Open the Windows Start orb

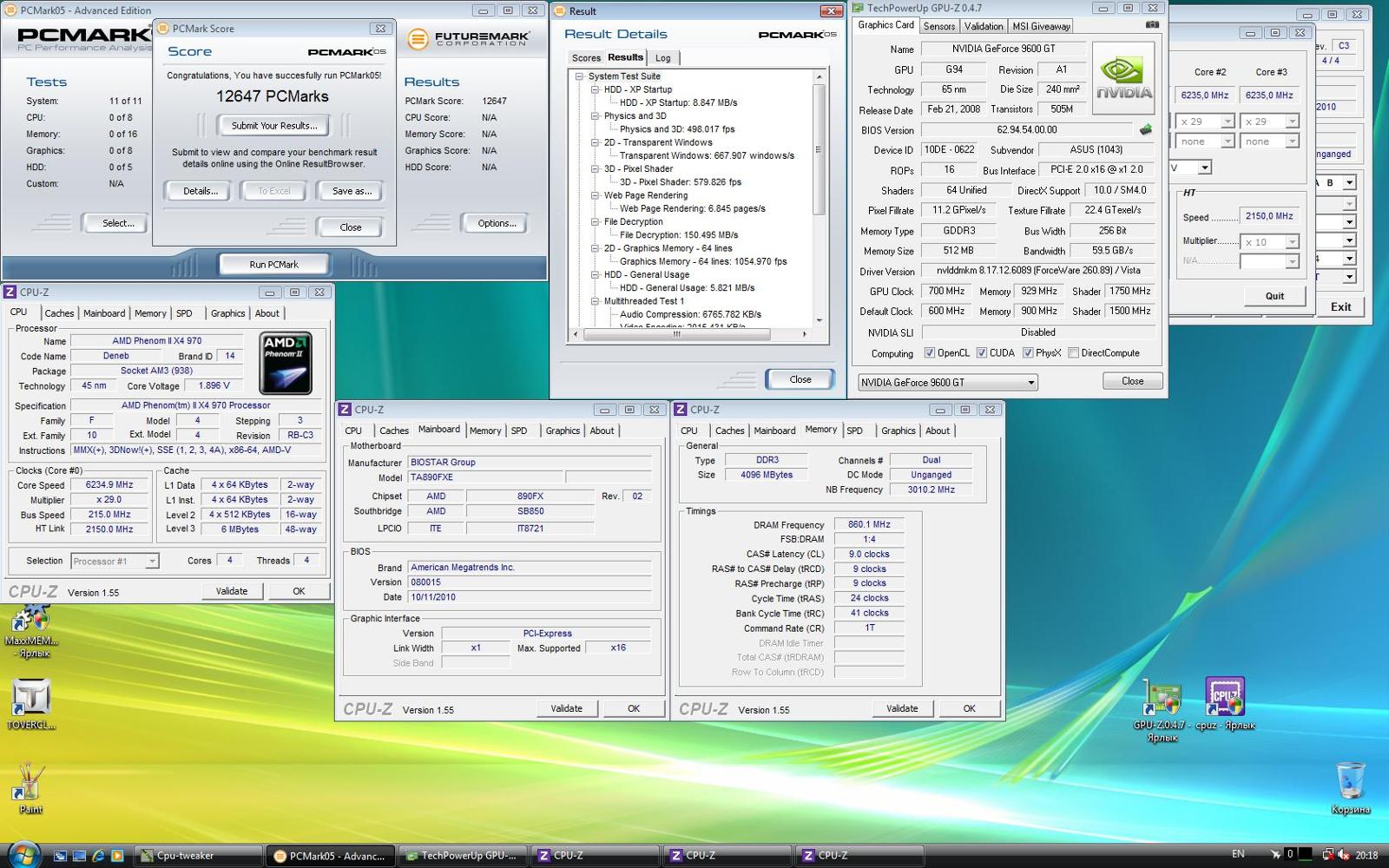point(23,854)
